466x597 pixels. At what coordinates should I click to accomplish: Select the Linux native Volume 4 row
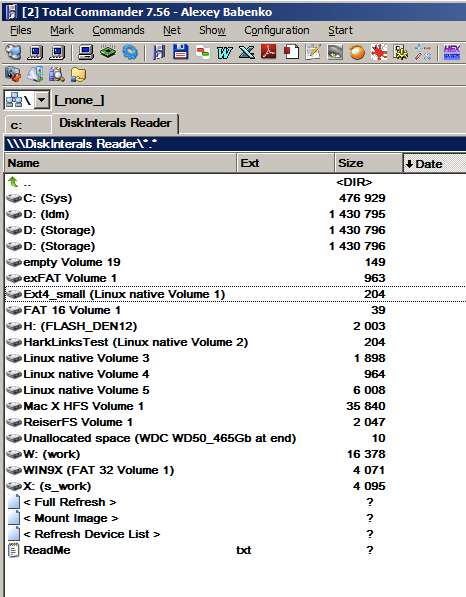(235, 374)
